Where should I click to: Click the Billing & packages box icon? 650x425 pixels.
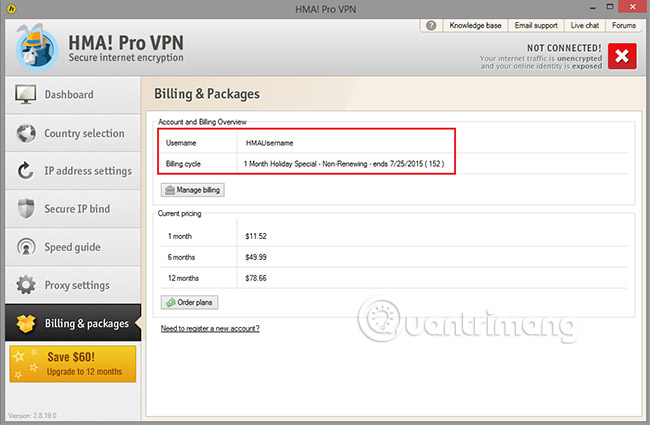[25, 323]
